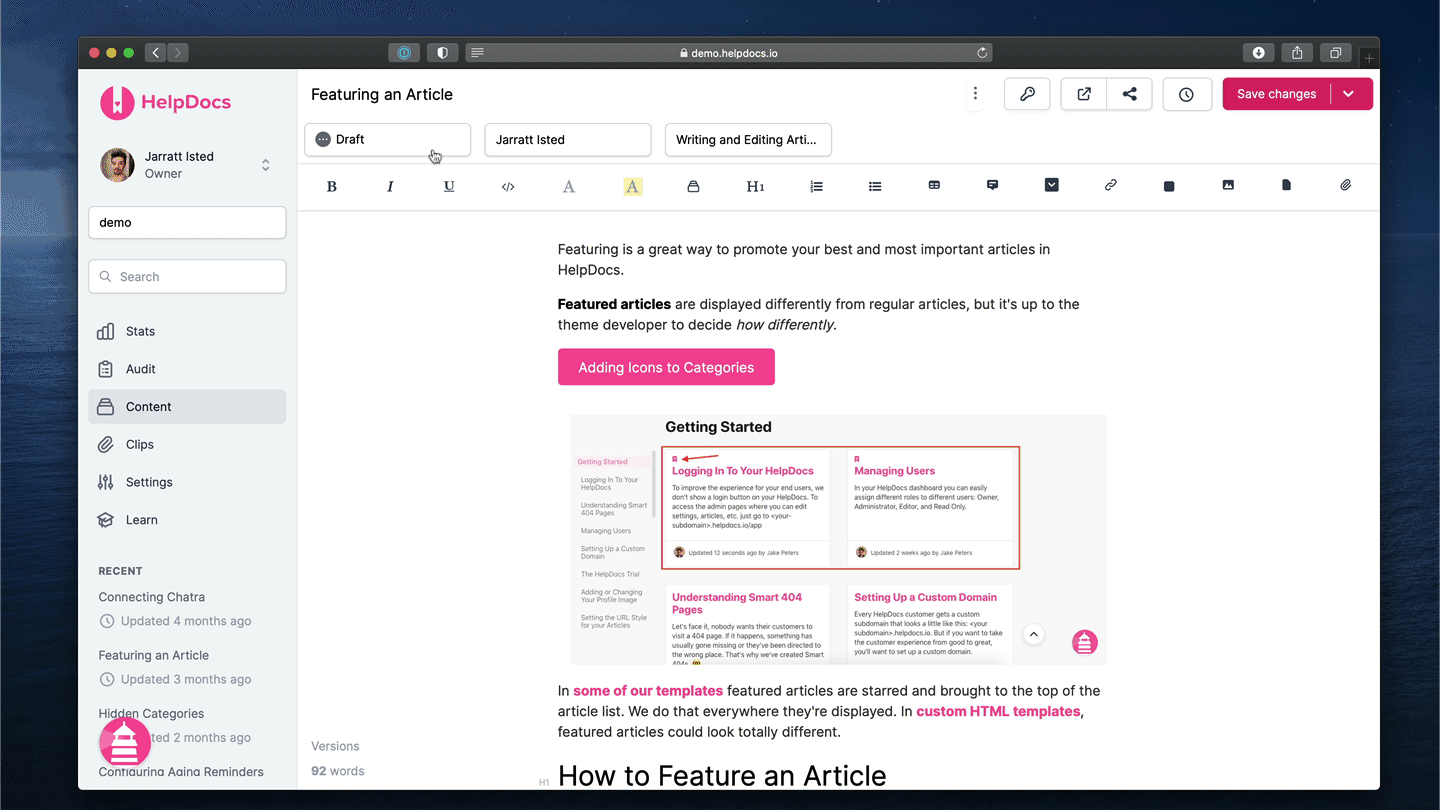Open the text color picker
Viewport: 1440px width, 810px height.
(x=568, y=186)
